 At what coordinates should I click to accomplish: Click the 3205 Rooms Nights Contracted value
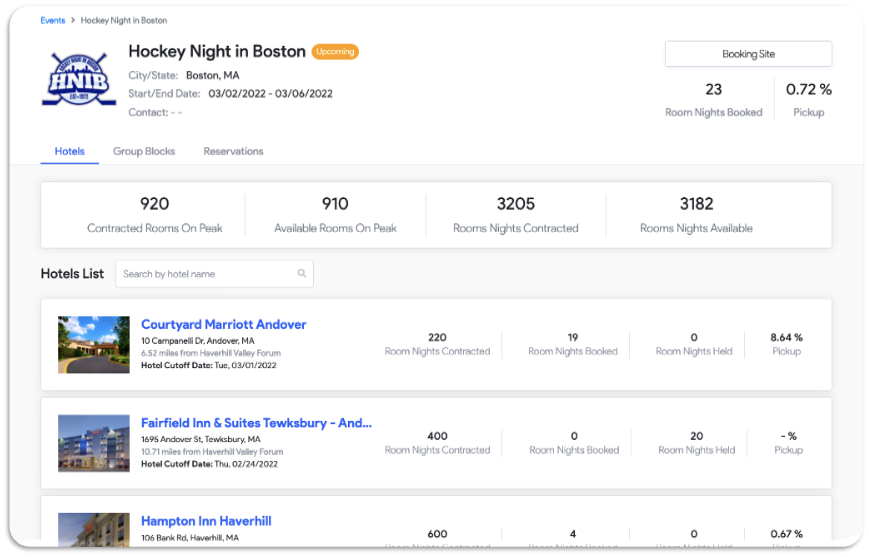click(515, 204)
